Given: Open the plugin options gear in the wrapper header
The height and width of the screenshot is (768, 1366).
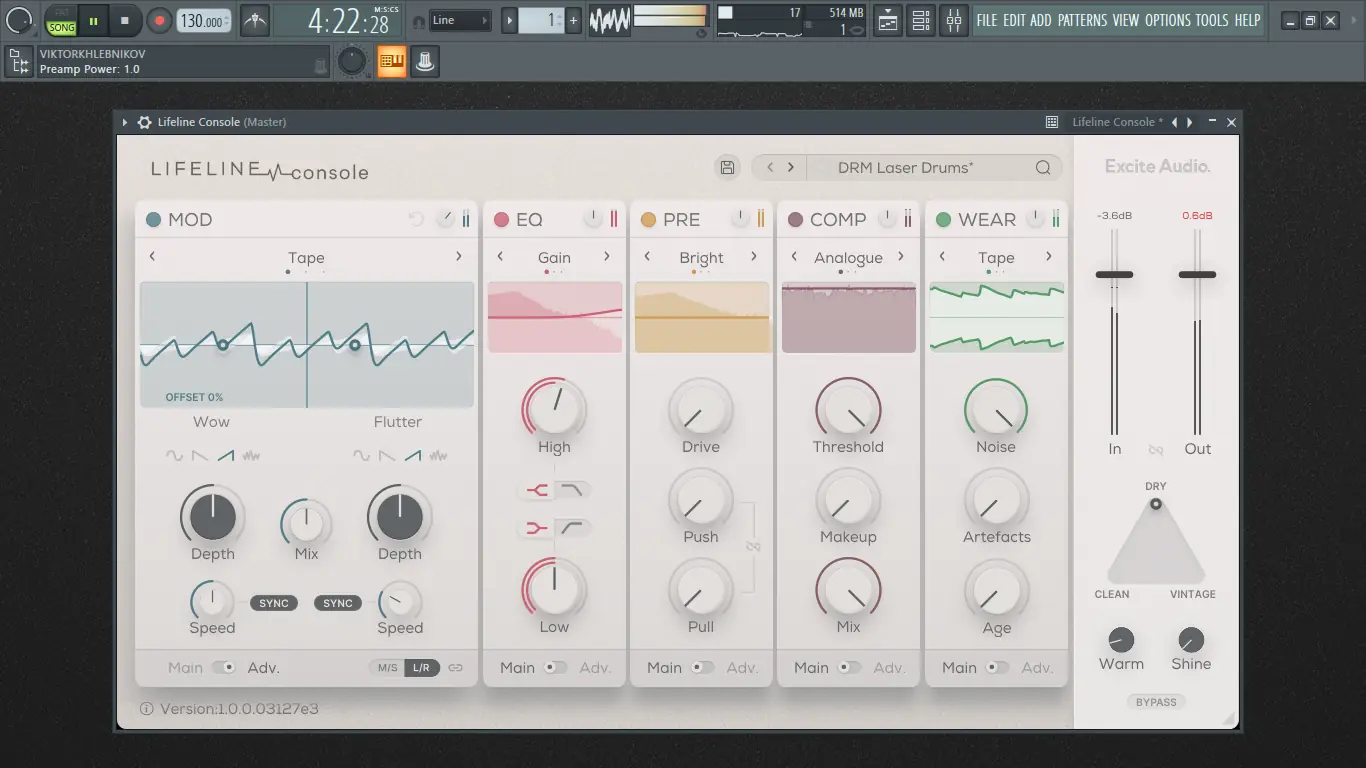Looking at the screenshot, I should click(144, 122).
